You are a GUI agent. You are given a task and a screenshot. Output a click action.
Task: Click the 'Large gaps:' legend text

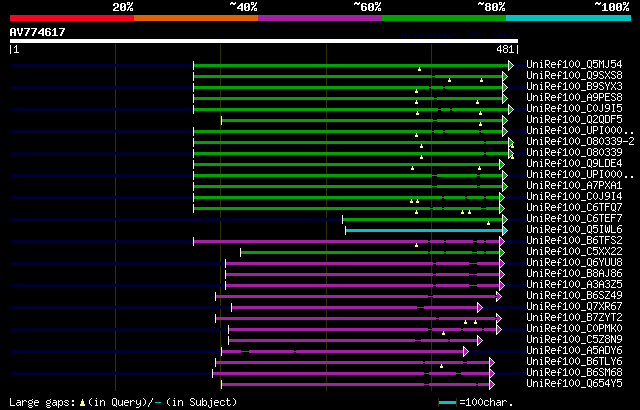coord(42,403)
